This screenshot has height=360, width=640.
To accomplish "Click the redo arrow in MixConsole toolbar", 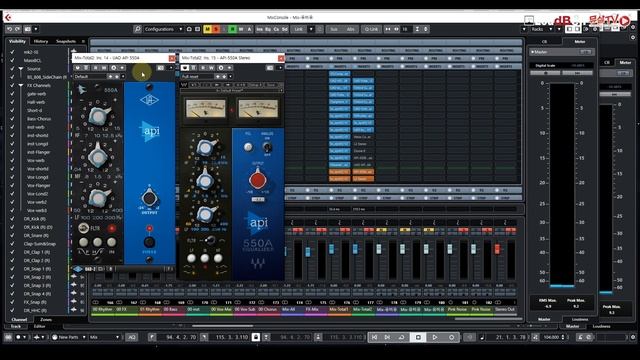I will 17,29.
